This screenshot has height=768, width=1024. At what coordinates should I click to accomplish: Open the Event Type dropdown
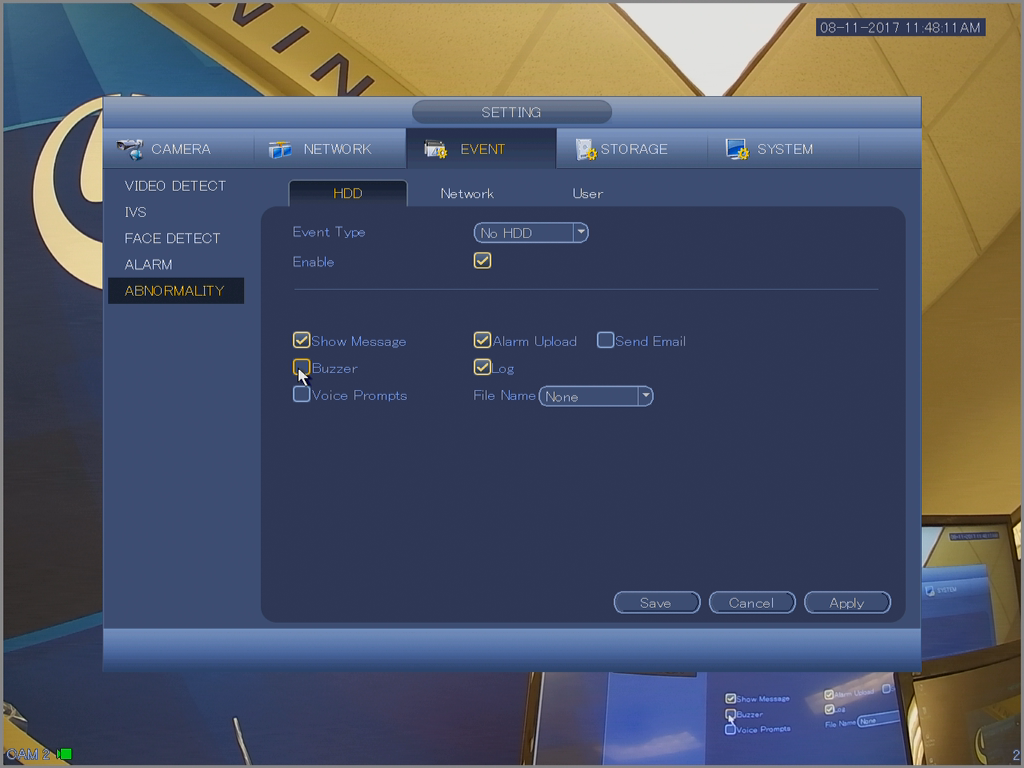[x=531, y=233]
